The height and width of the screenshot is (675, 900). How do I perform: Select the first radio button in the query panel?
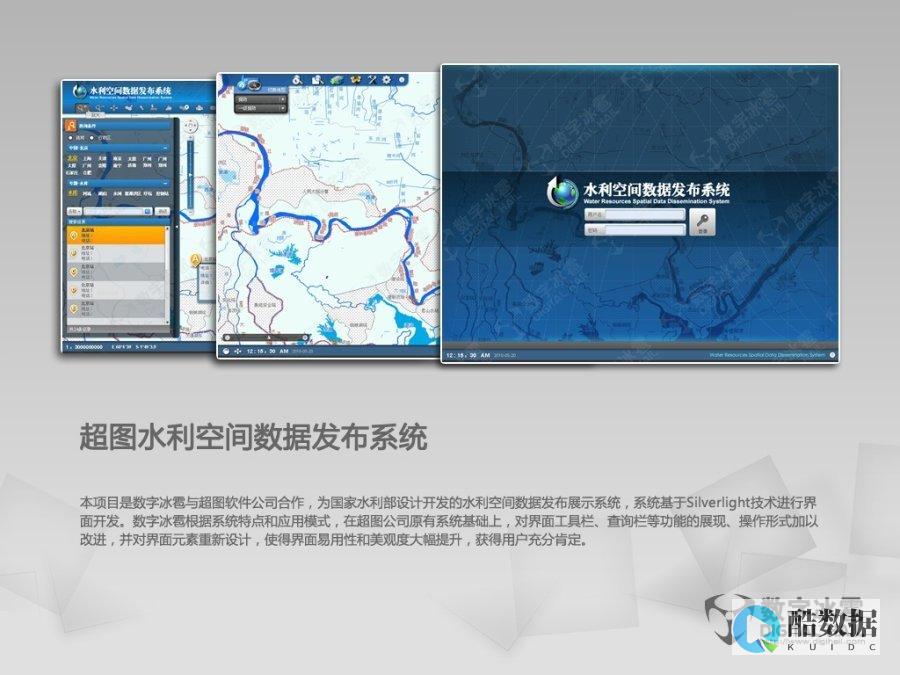pyautogui.click(x=70, y=138)
